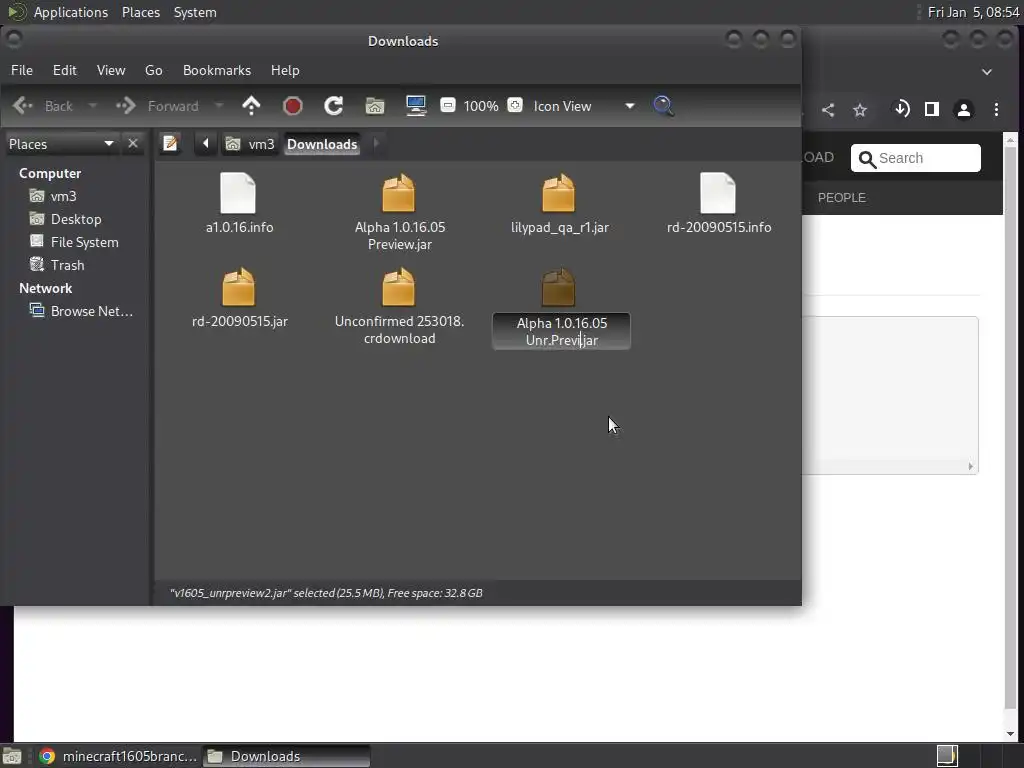1024x768 pixels.
Task: Open the file search magnifier icon
Action: click(664, 106)
